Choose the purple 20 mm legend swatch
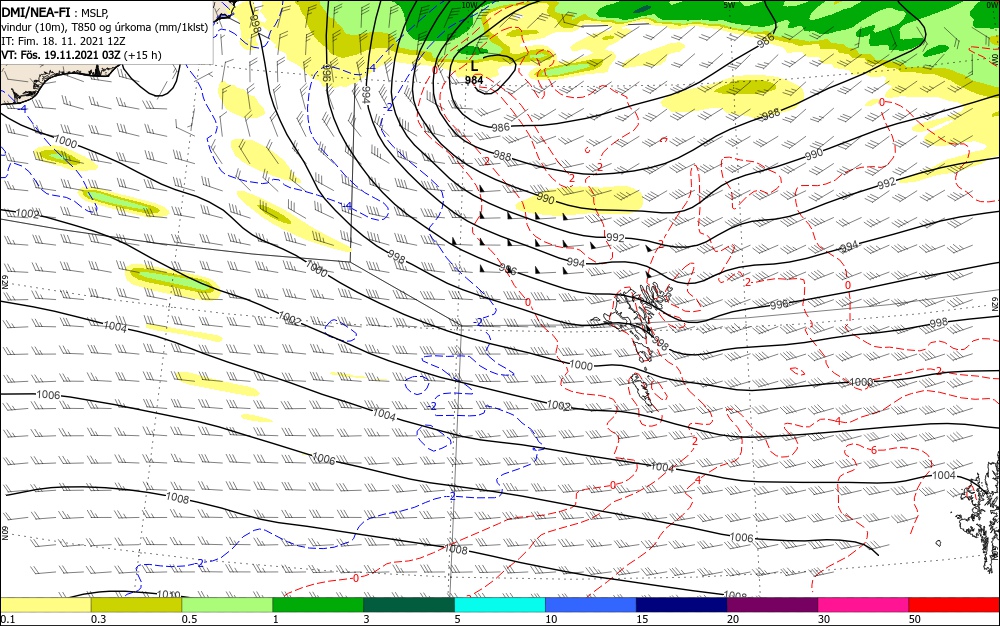Viewport: 1000px width, 626px height. point(772,605)
